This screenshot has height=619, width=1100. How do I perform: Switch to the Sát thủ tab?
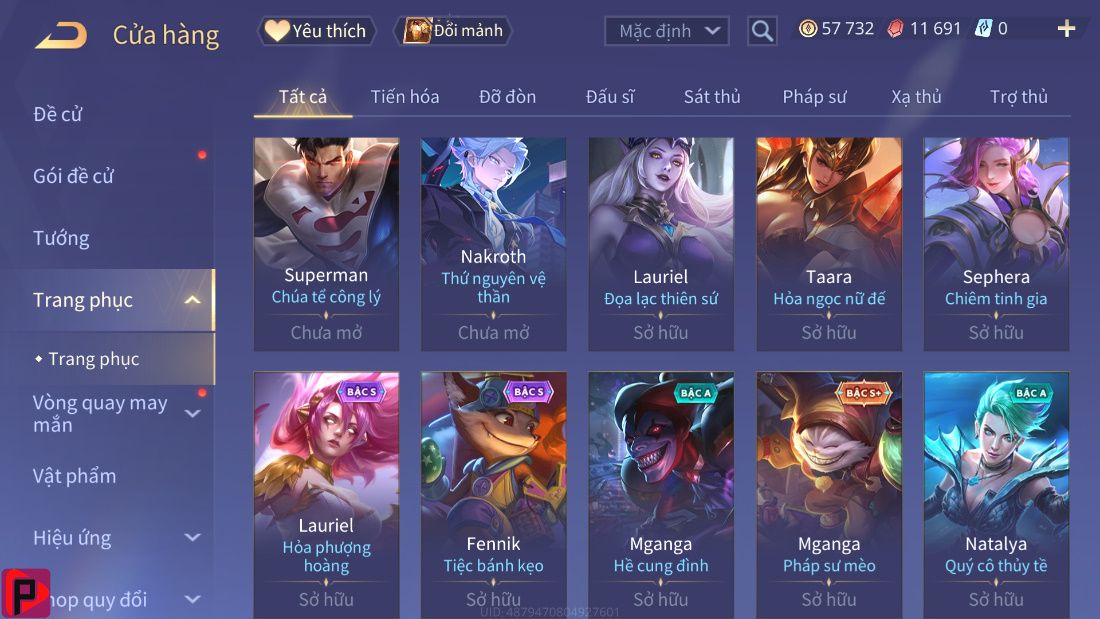(712, 97)
